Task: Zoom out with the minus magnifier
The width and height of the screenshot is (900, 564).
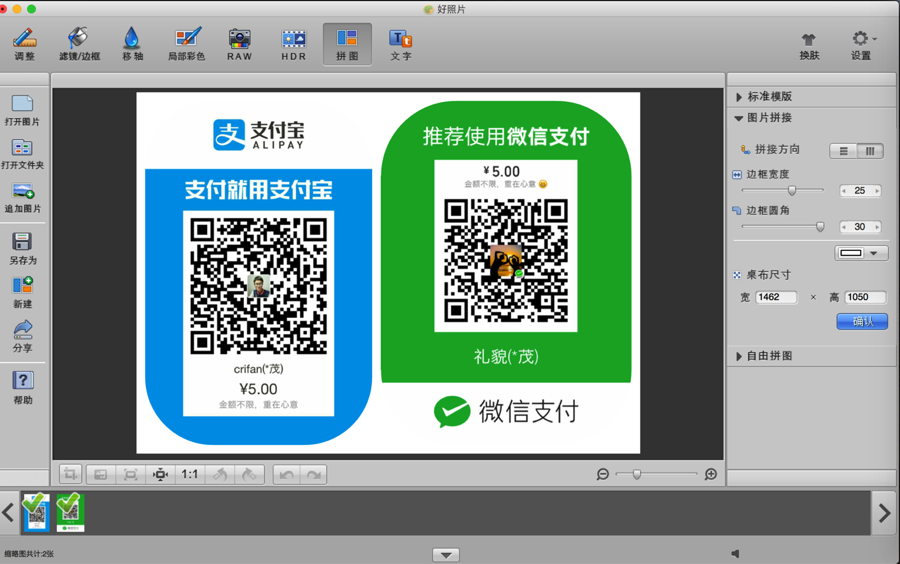Action: click(x=603, y=474)
